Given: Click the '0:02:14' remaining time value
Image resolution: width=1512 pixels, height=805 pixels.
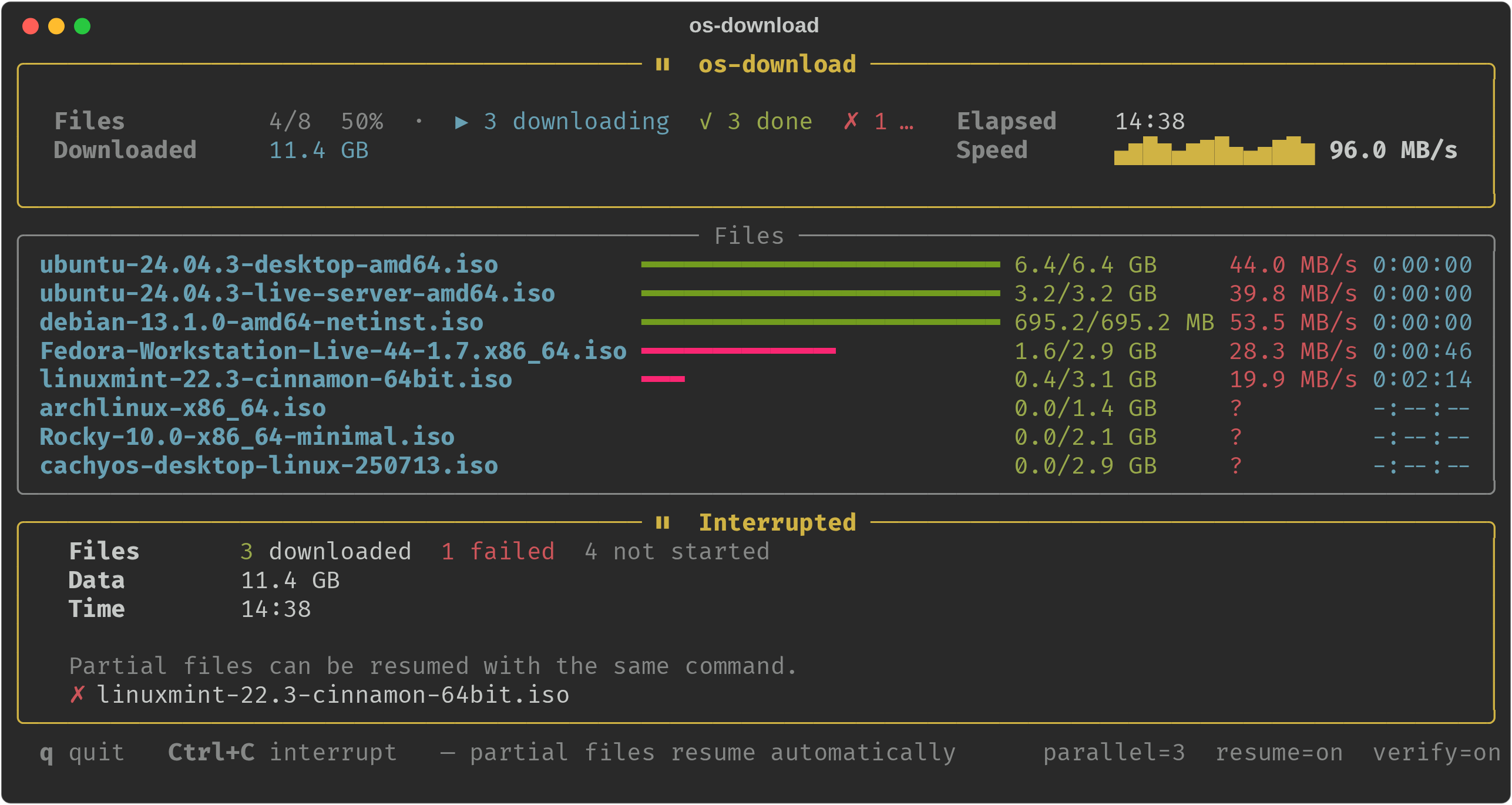Looking at the screenshot, I should [1423, 380].
